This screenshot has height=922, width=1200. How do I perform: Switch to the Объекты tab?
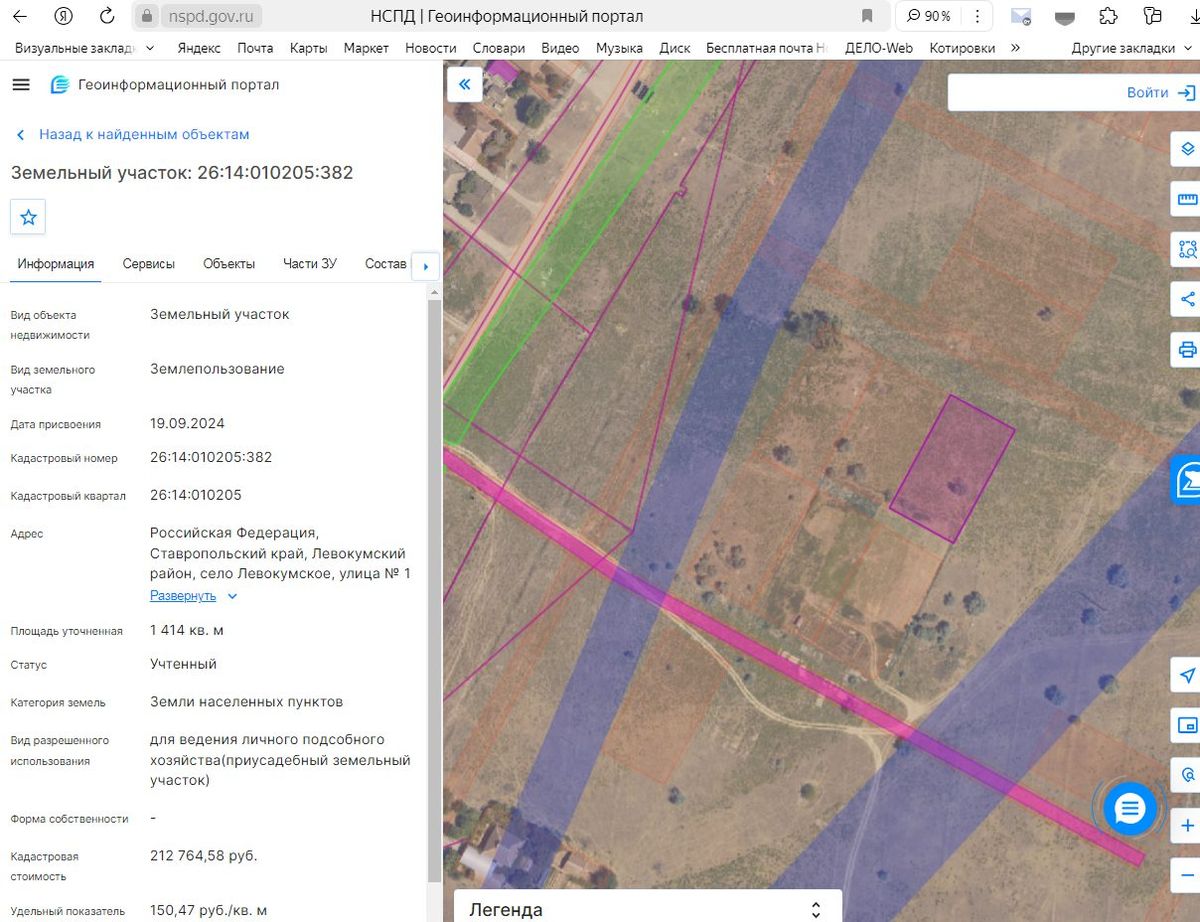tap(229, 264)
